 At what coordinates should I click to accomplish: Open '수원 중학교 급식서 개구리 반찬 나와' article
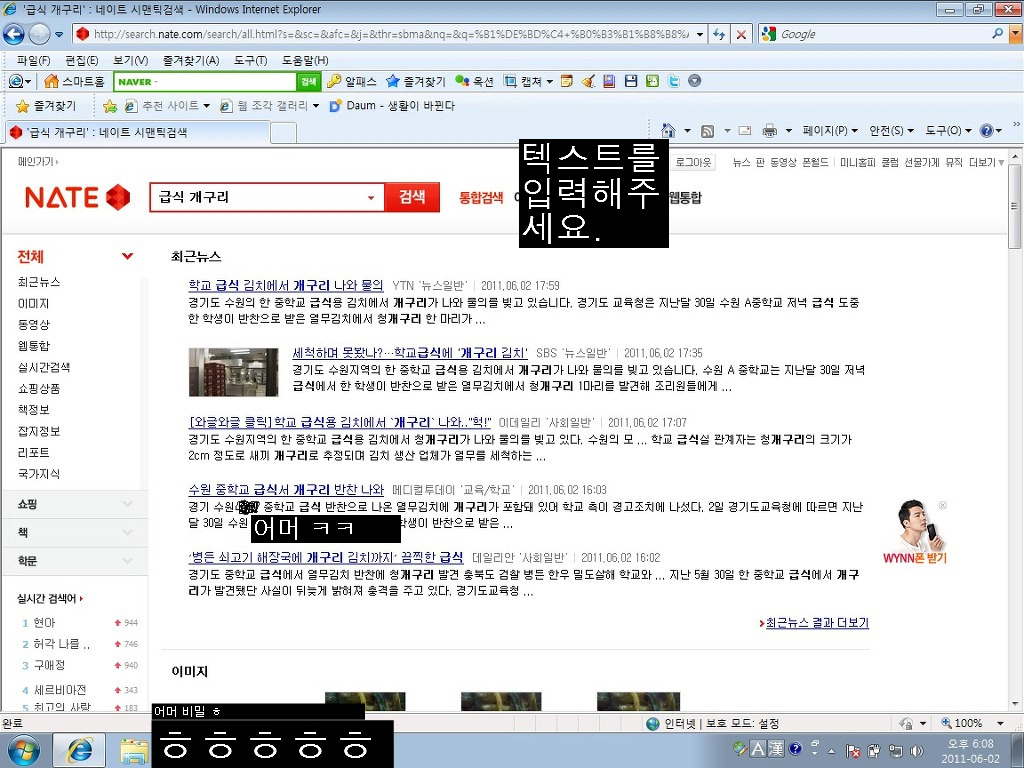click(x=286, y=489)
